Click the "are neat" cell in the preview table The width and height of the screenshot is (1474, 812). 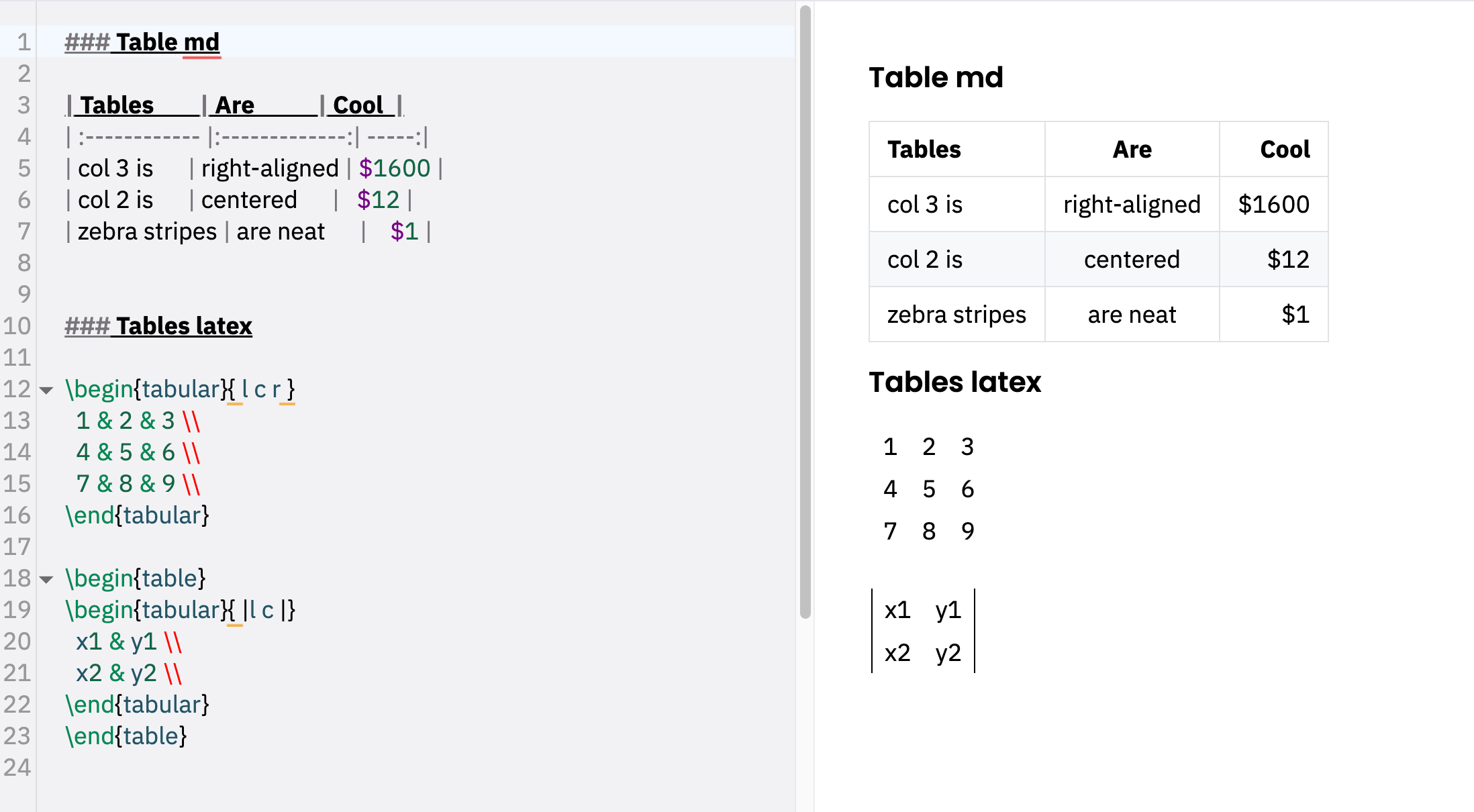[1131, 313]
